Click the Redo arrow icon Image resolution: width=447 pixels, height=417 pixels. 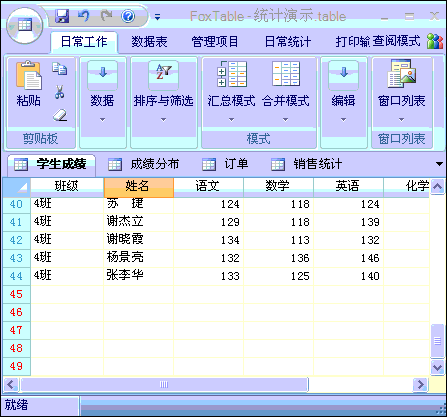(106, 16)
